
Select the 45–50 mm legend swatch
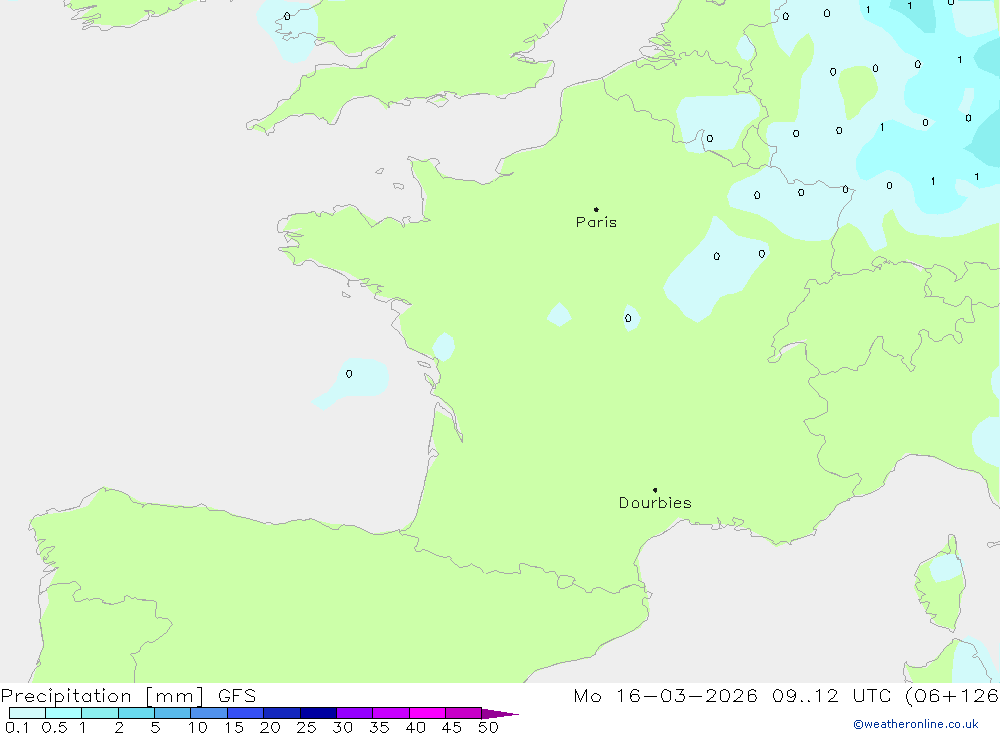[464, 713]
